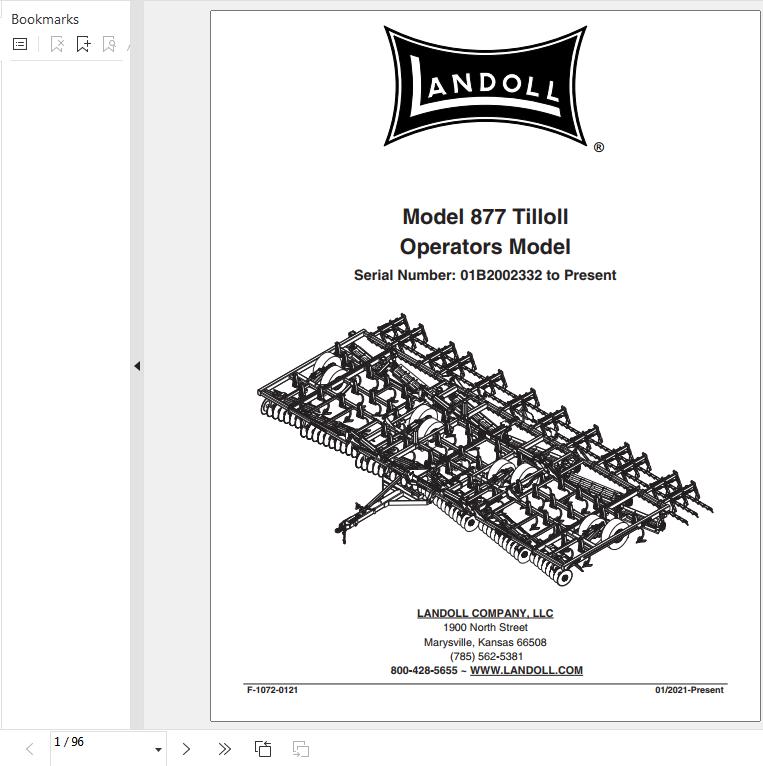Click the 1900 North Street address
Screen dimensions: 763x766
[486, 627]
